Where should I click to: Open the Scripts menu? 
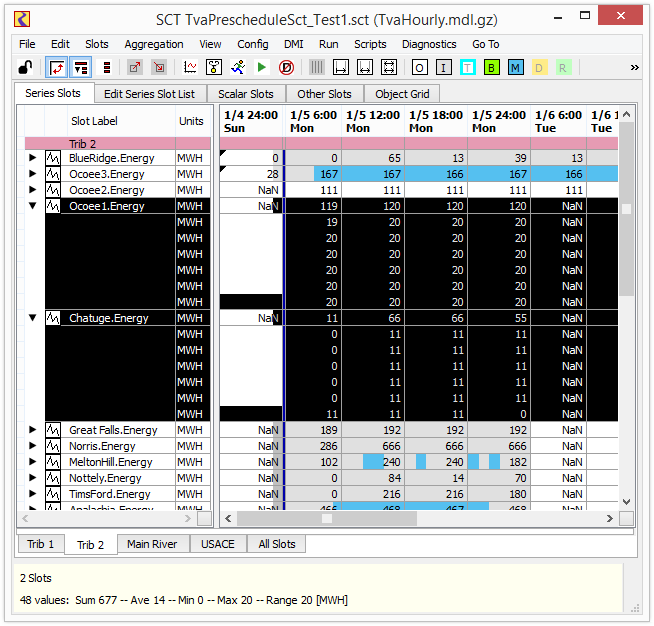(370, 44)
